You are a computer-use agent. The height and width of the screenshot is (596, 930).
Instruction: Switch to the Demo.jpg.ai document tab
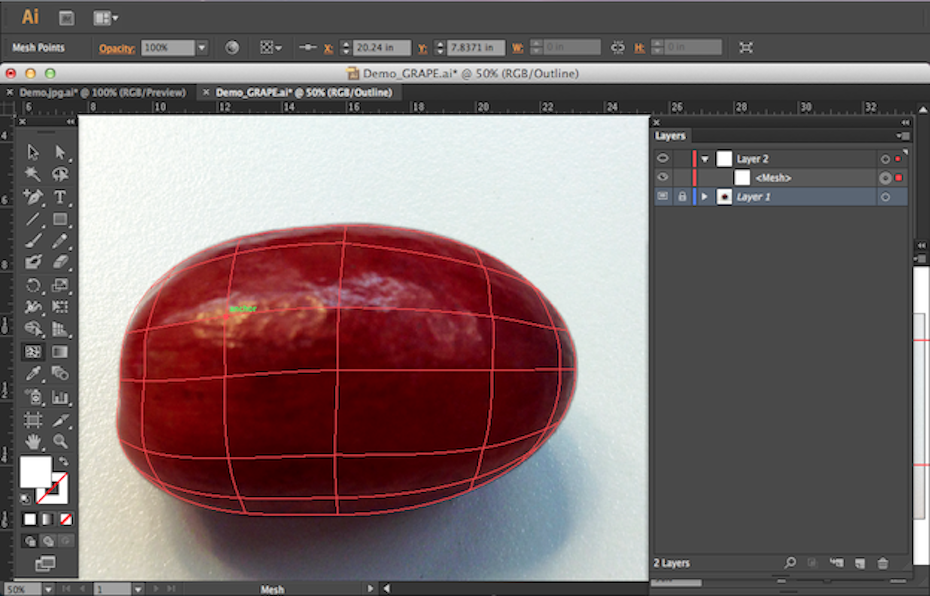point(102,92)
